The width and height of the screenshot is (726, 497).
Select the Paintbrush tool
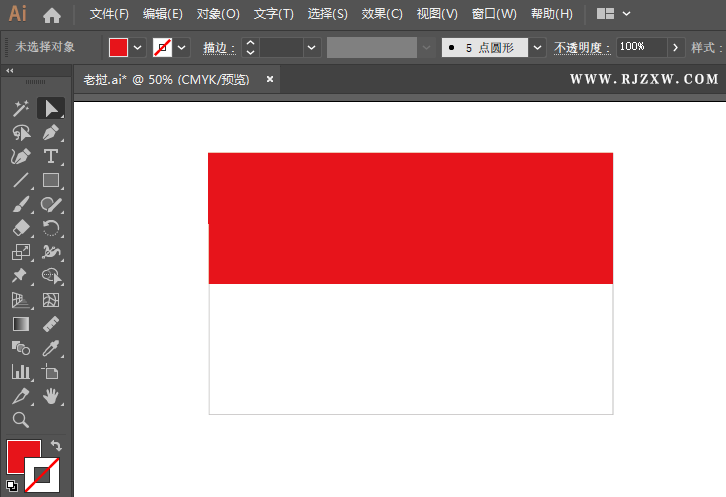pos(21,204)
